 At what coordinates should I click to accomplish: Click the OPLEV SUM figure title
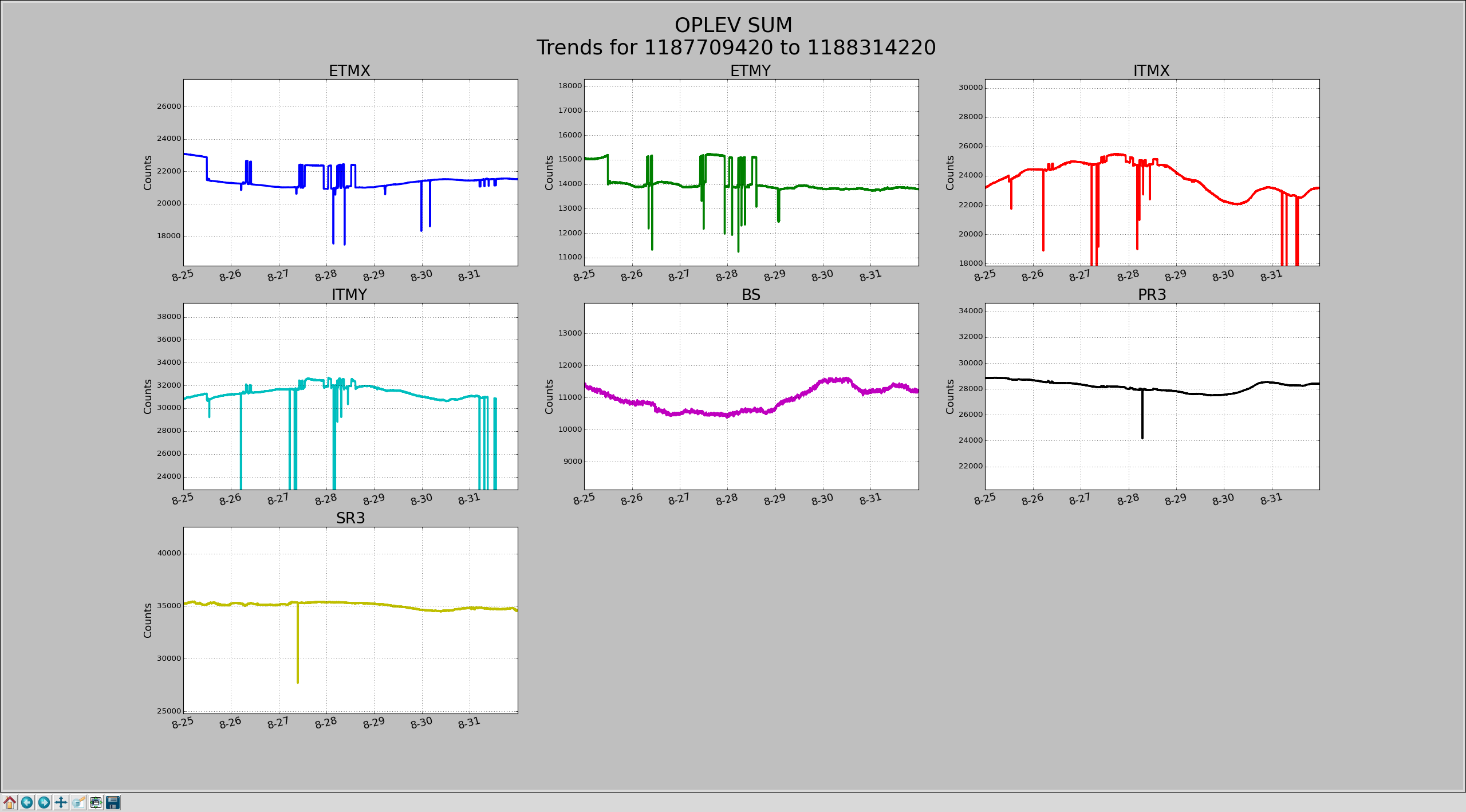[x=733, y=25]
